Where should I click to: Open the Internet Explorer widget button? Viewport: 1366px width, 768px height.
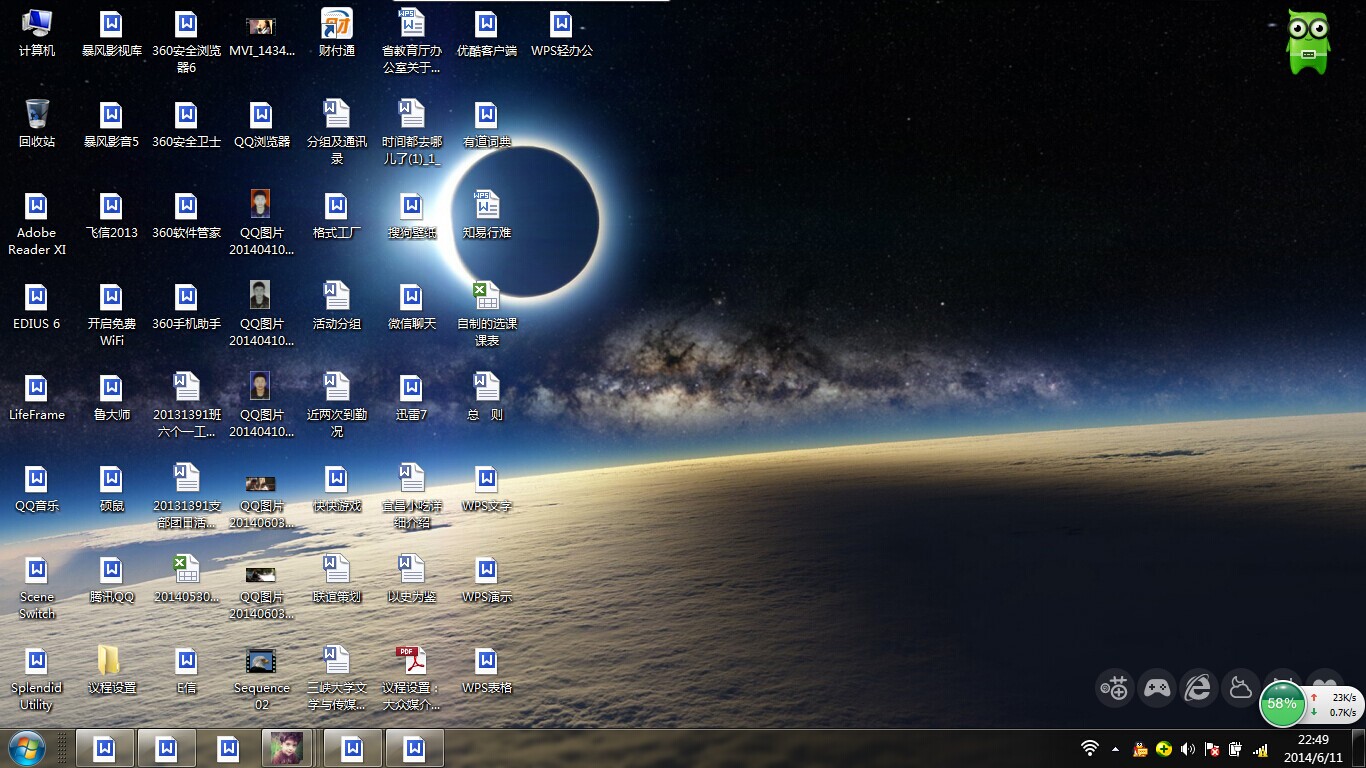pyautogui.click(x=1198, y=688)
